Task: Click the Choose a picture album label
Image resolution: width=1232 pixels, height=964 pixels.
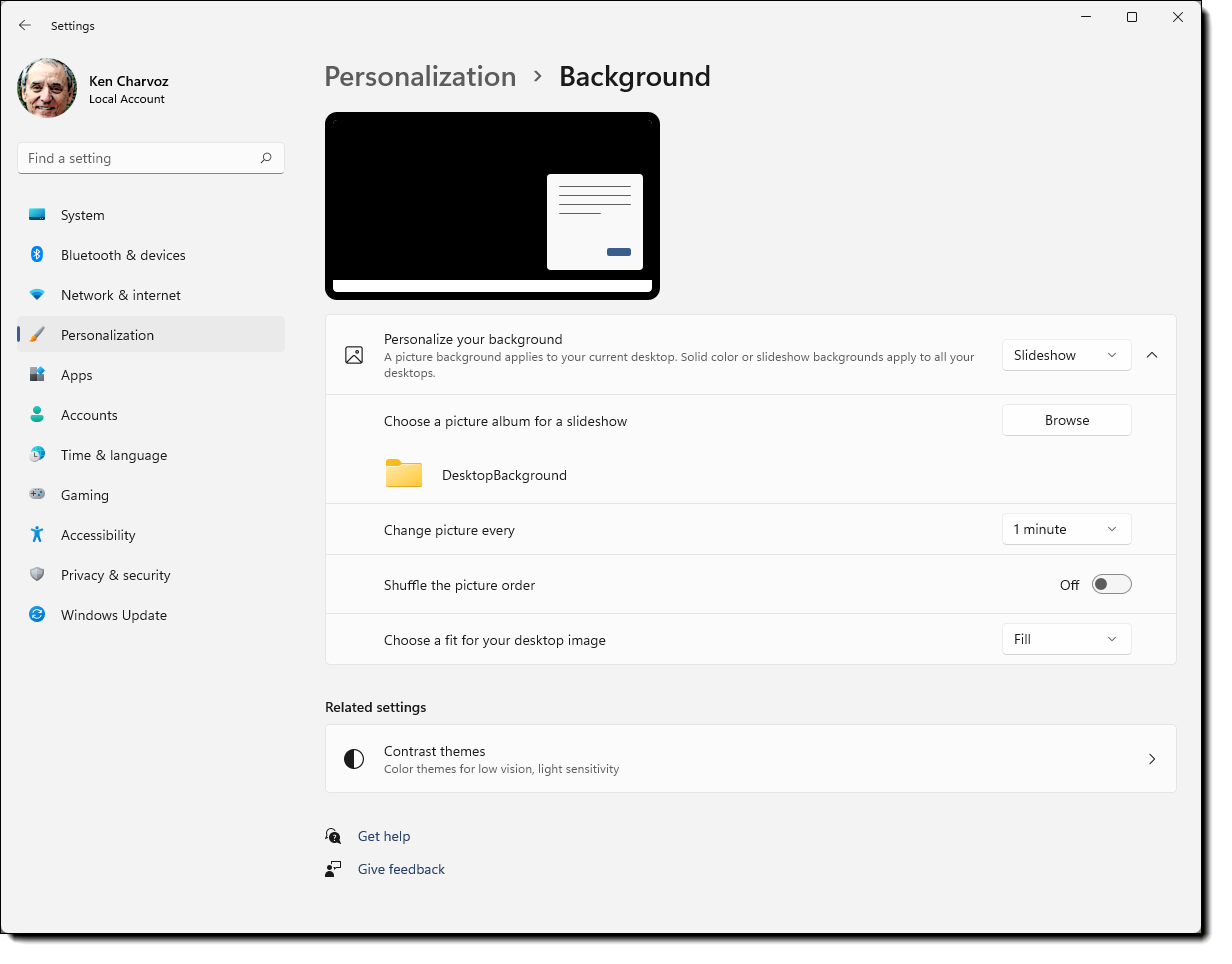Action: [x=505, y=421]
